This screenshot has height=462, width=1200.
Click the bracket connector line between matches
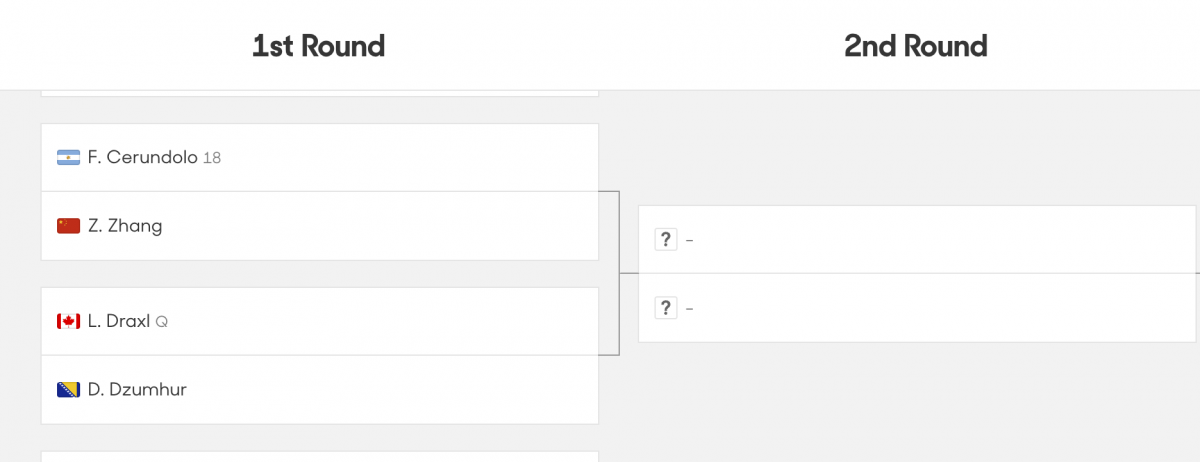[x=620, y=272]
